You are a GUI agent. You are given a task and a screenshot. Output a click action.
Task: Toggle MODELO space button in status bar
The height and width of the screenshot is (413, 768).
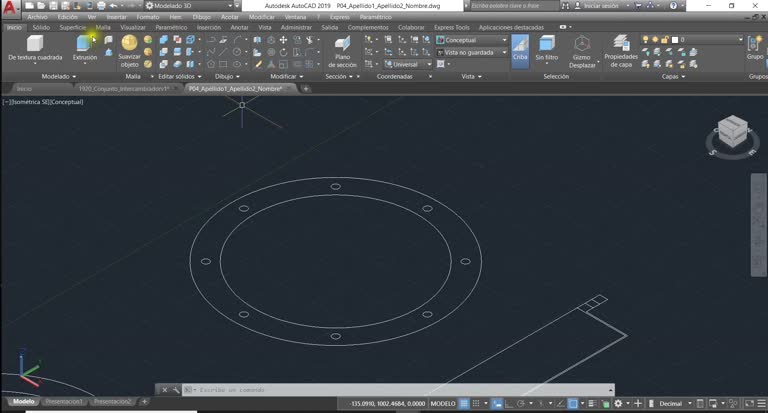click(x=443, y=404)
